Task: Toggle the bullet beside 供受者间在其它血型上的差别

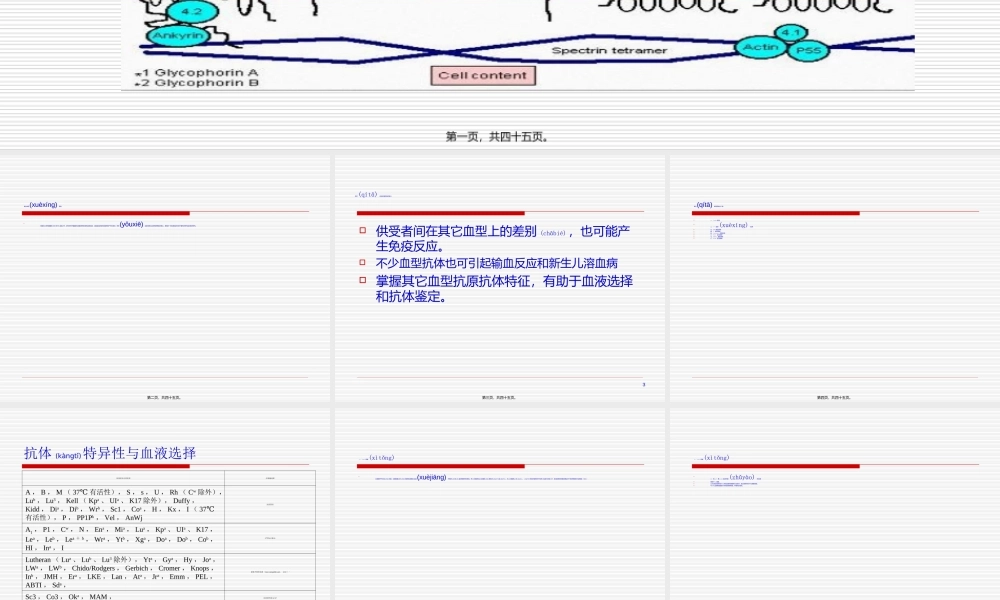Action: click(361, 231)
